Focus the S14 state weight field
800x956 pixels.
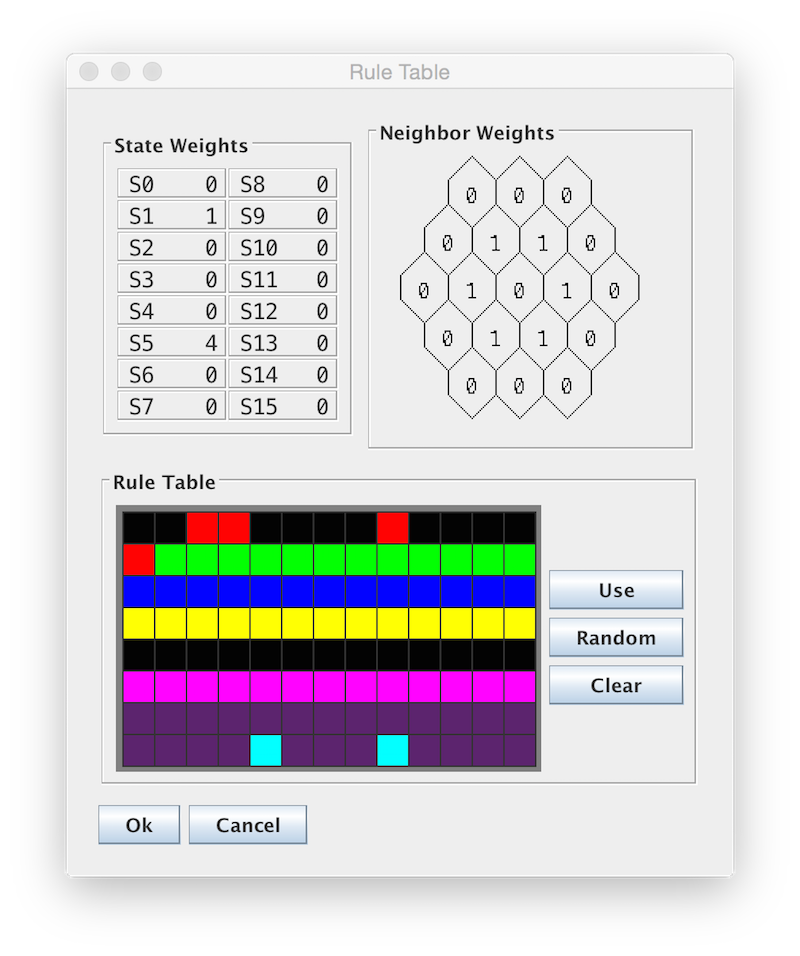pyautogui.click(x=282, y=374)
